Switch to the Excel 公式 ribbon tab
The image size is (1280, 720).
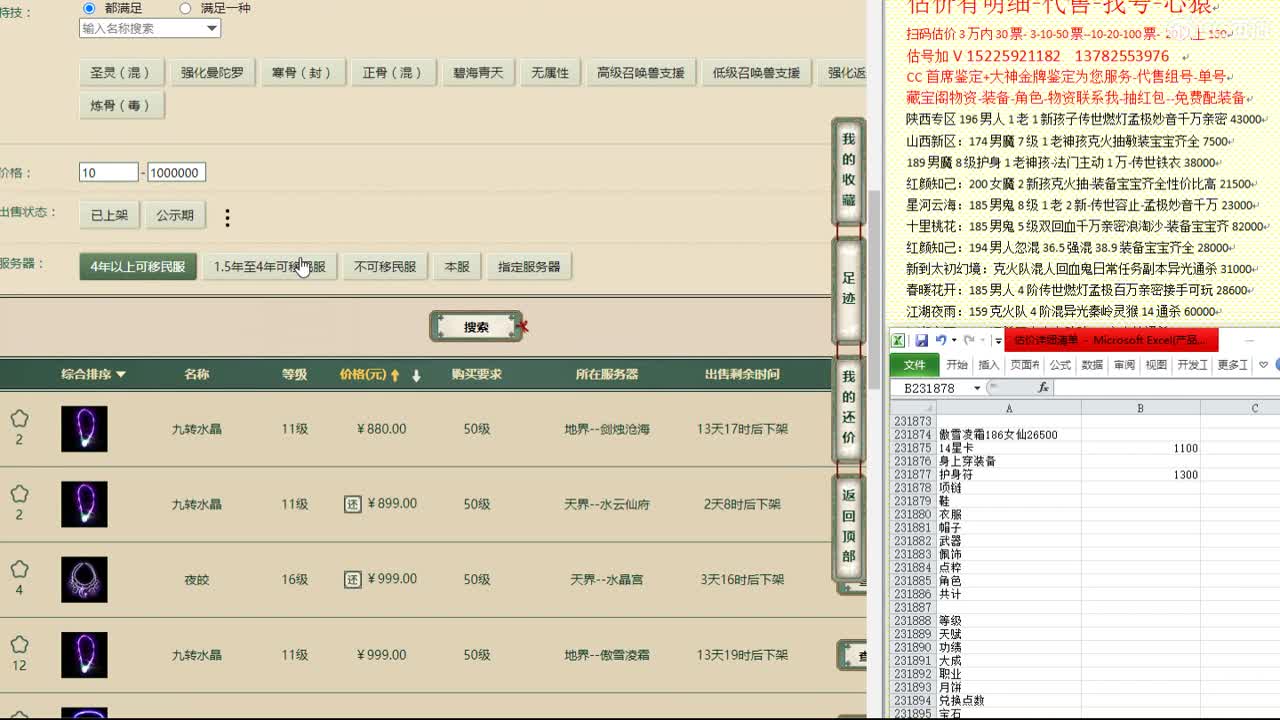pyautogui.click(x=1060, y=365)
